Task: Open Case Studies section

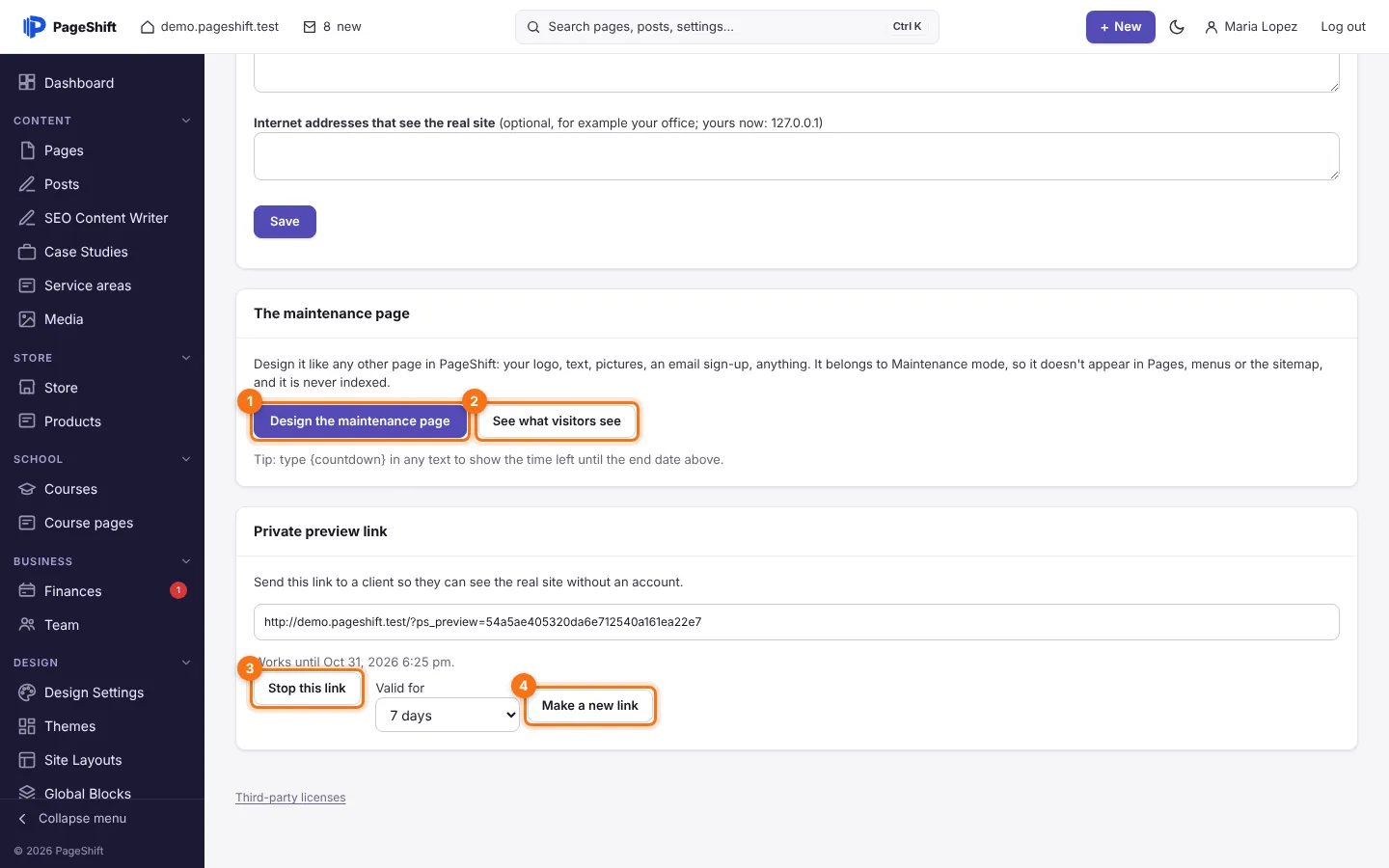Action: [102, 252]
